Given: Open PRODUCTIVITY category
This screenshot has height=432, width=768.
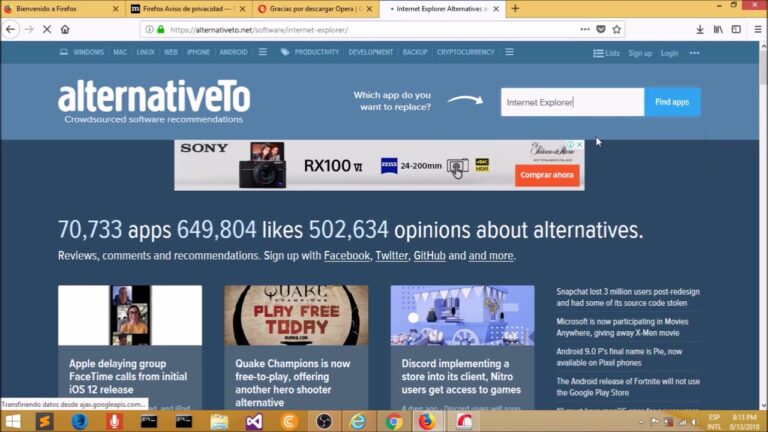Looking at the screenshot, I should click(316, 52).
